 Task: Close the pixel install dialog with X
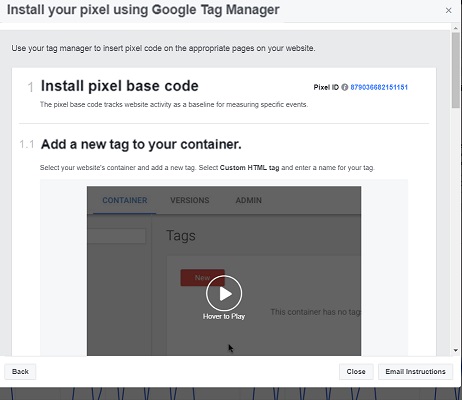pyautogui.click(x=448, y=11)
